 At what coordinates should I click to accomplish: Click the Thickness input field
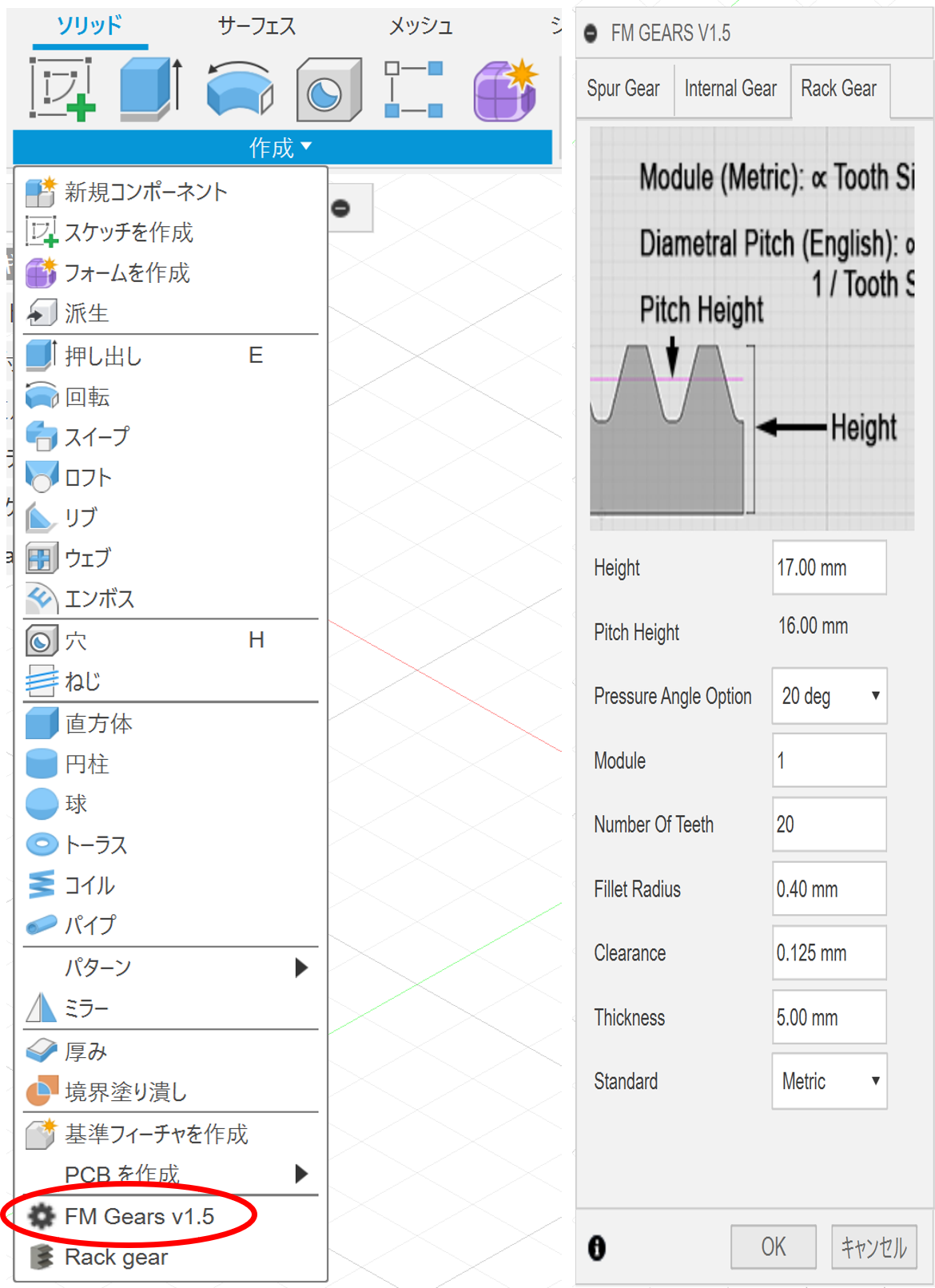830,1017
